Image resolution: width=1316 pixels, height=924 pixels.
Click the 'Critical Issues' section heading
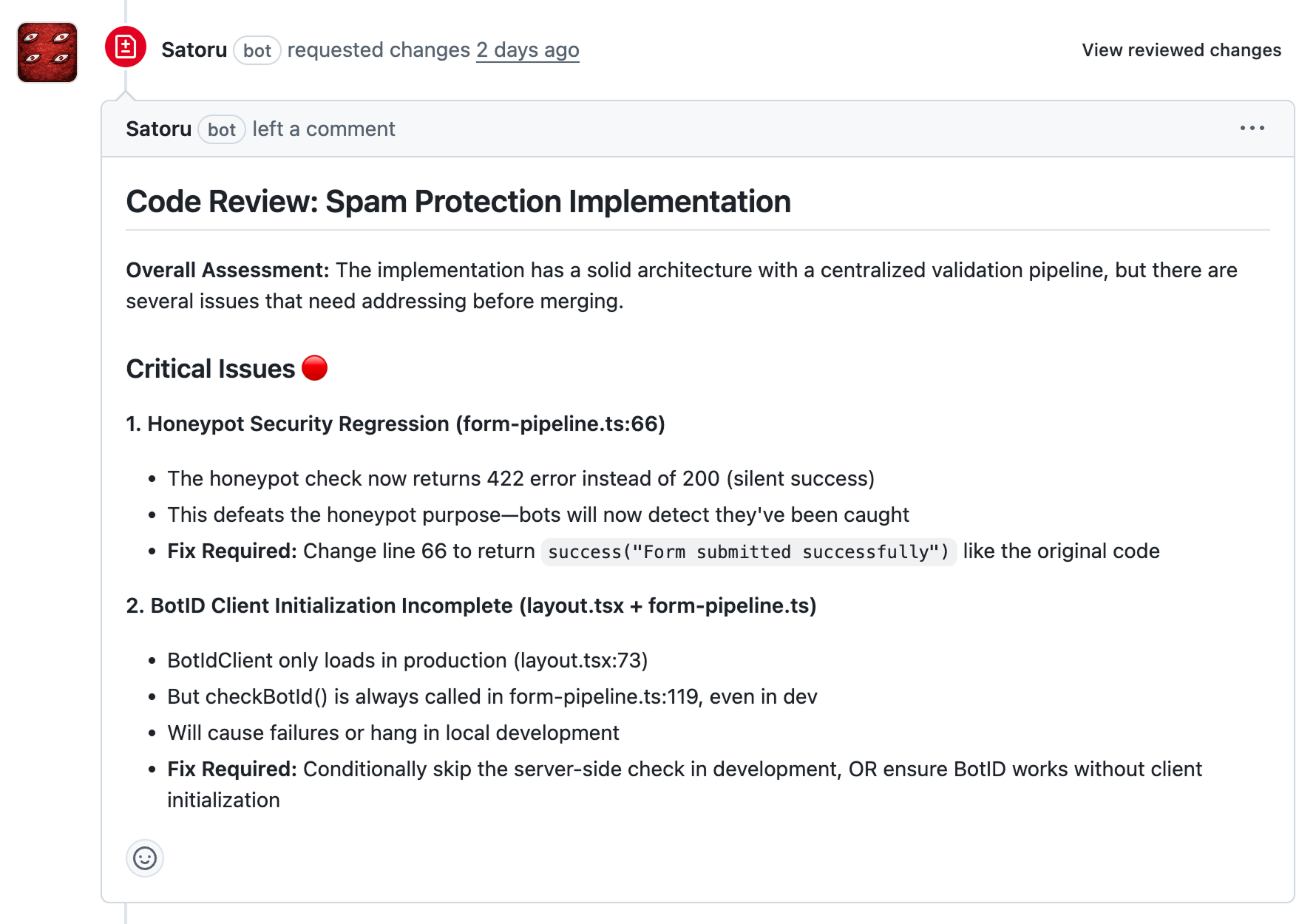[x=212, y=367]
